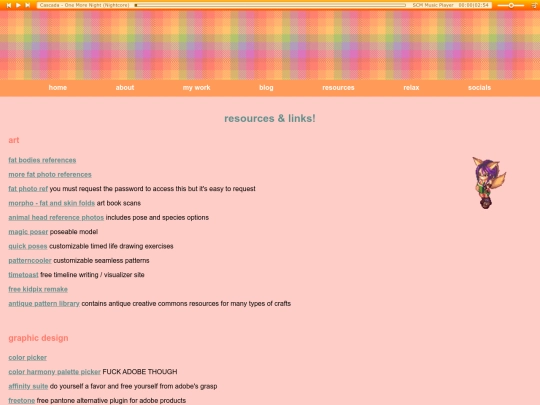Viewport: 540px width, 405px height.
Task: Open the affinity suite link
Action: point(28,386)
